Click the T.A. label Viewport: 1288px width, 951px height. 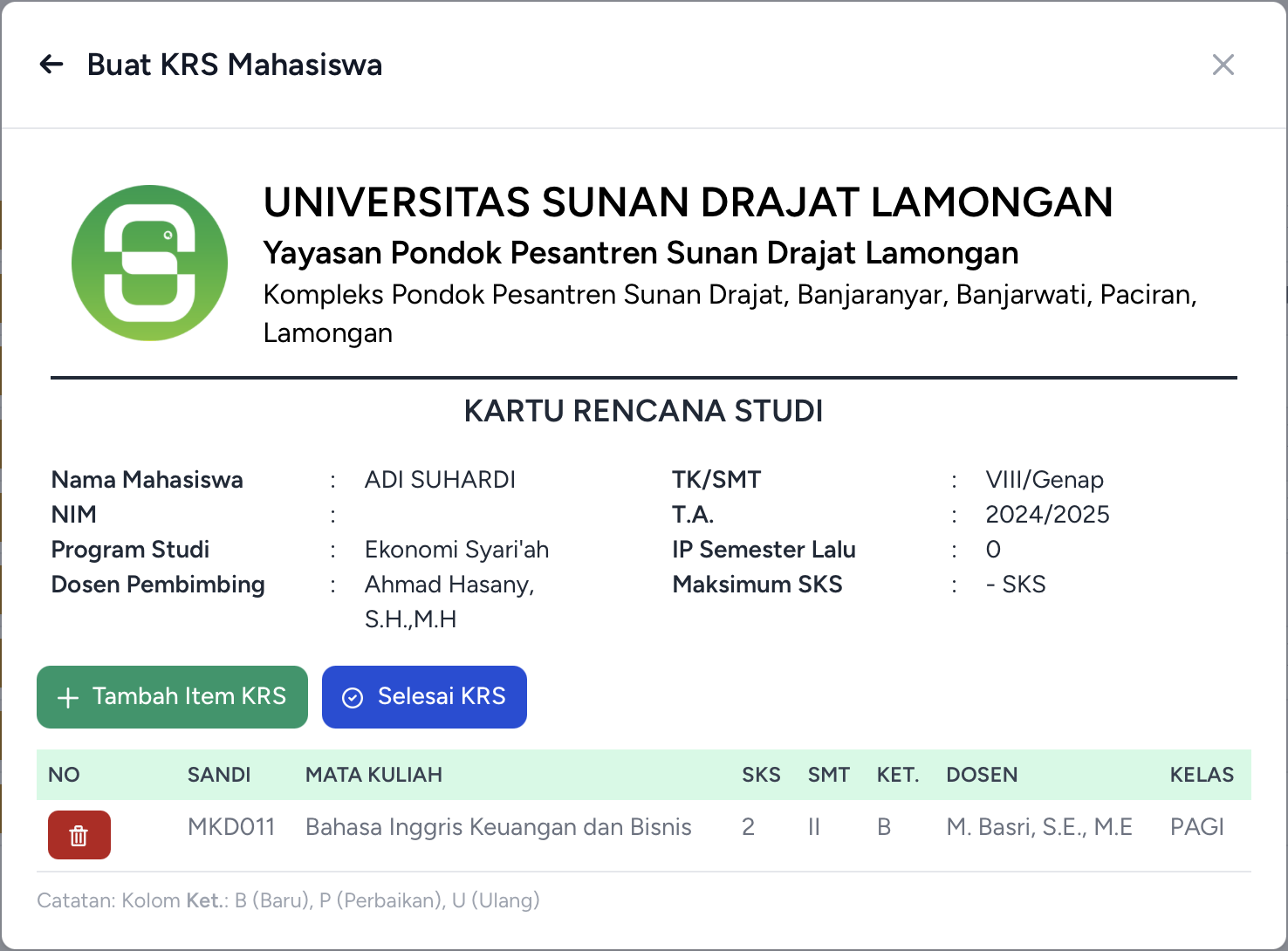click(693, 515)
